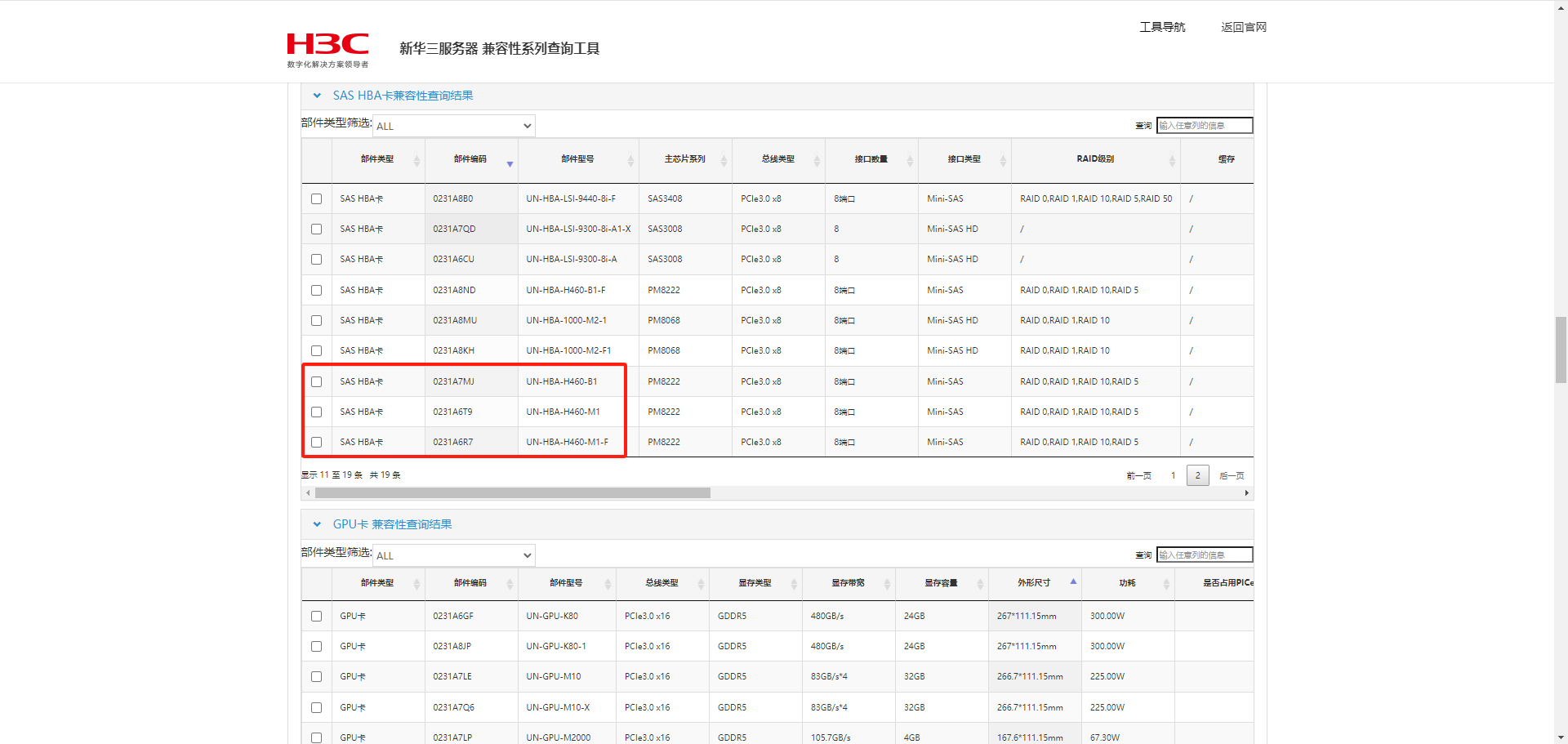The image size is (1568, 744).
Task: Click 前一页 in SAS HBA pagination
Action: [x=1138, y=475]
